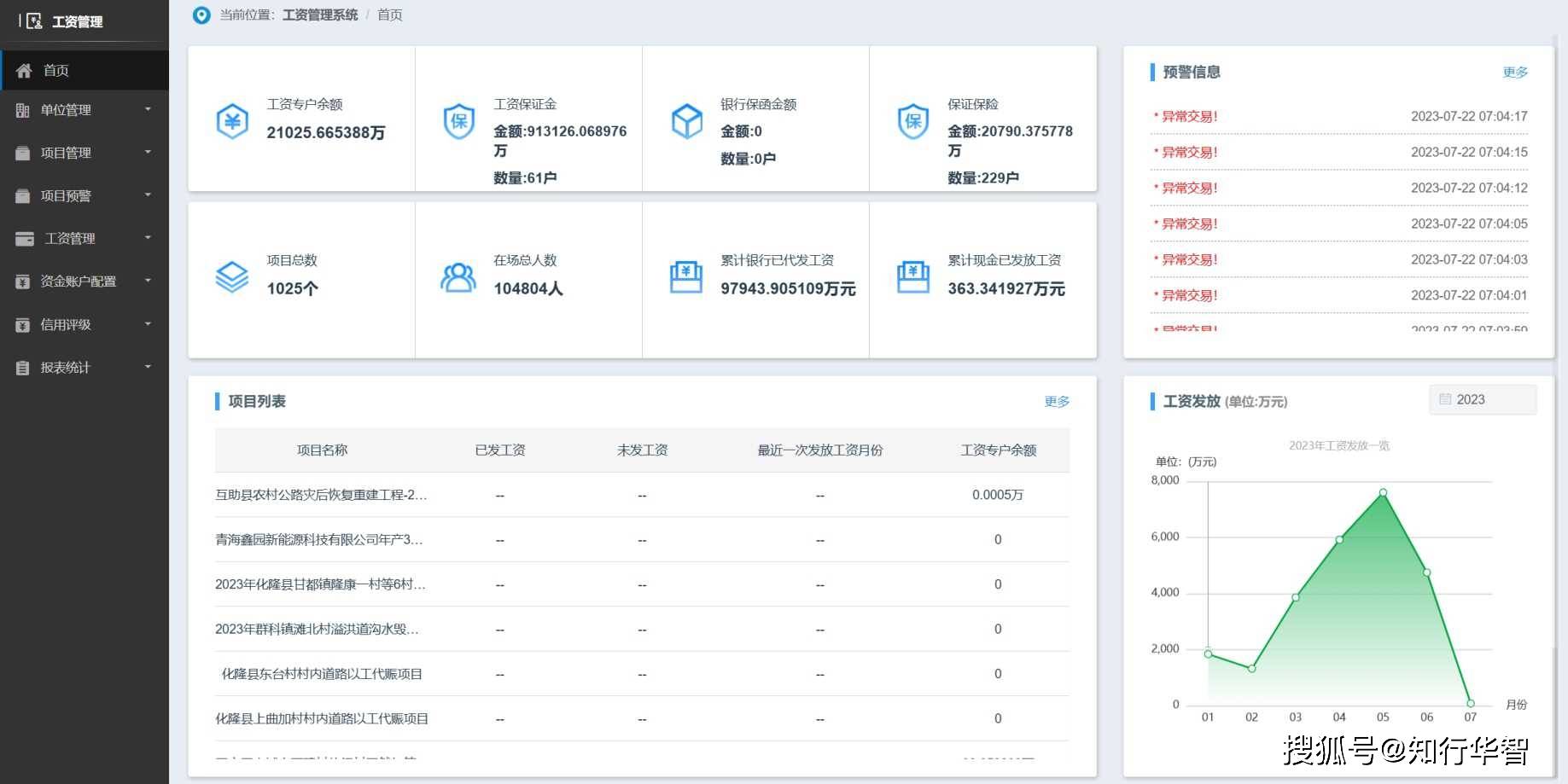Open the 报表统计 menu item
Screen dimensions: 1568x784
pyautogui.click(x=84, y=368)
